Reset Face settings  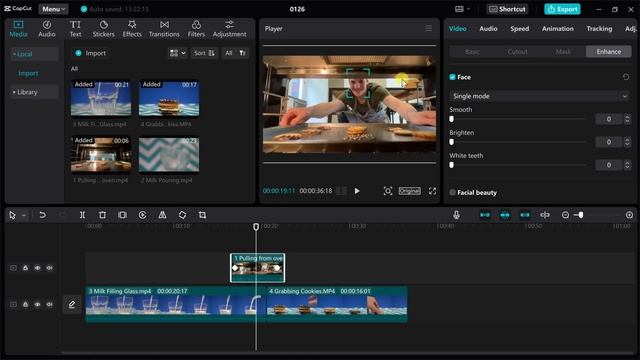(626, 77)
